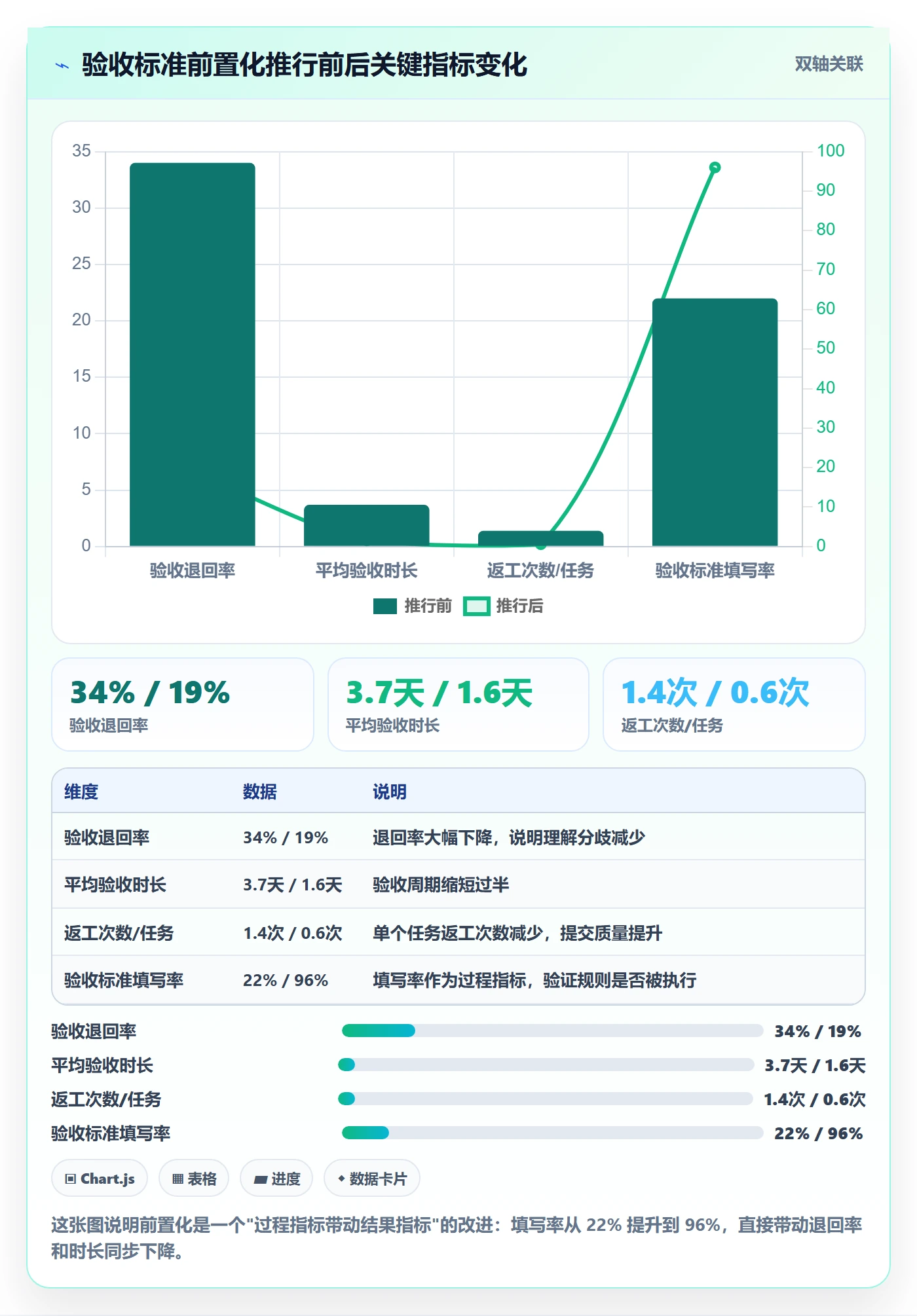Click the line data point near 96
This screenshot has width=917, height=1316.
point(715,168)
